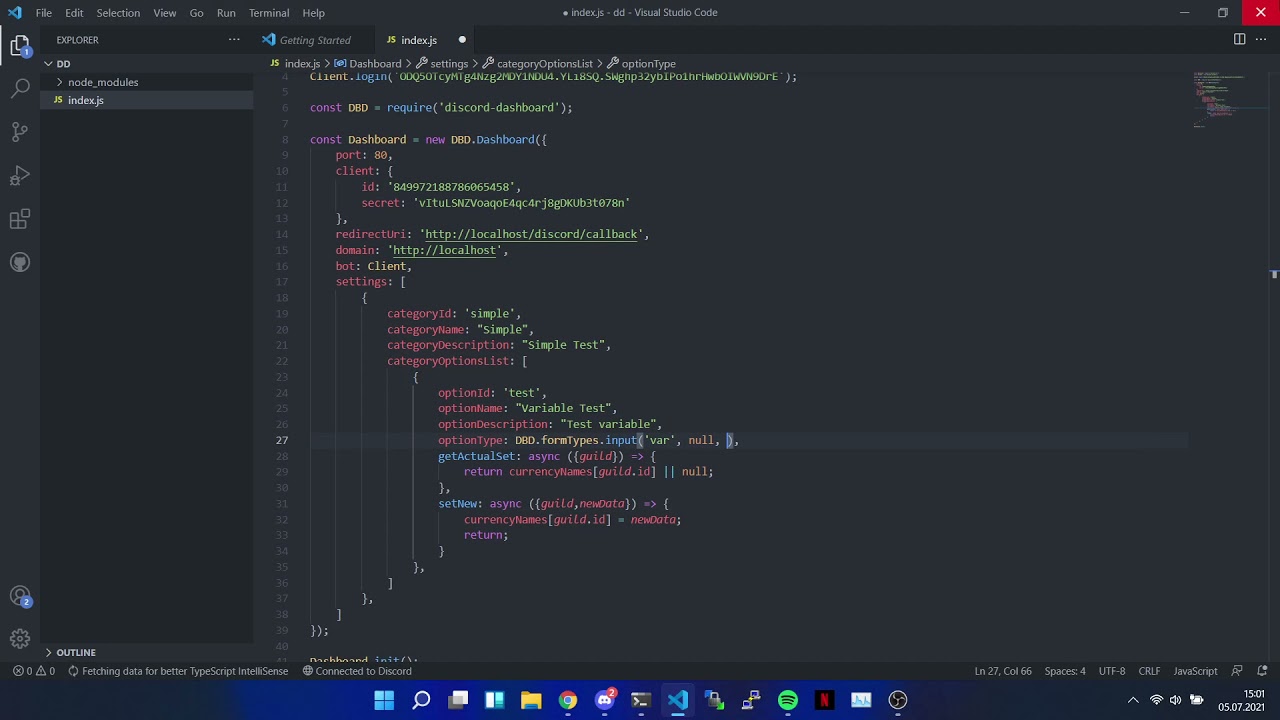The width and height of the screenshot is (1280, 720).
Task: Open Google Chrome from taskbar
Action: 568,700
